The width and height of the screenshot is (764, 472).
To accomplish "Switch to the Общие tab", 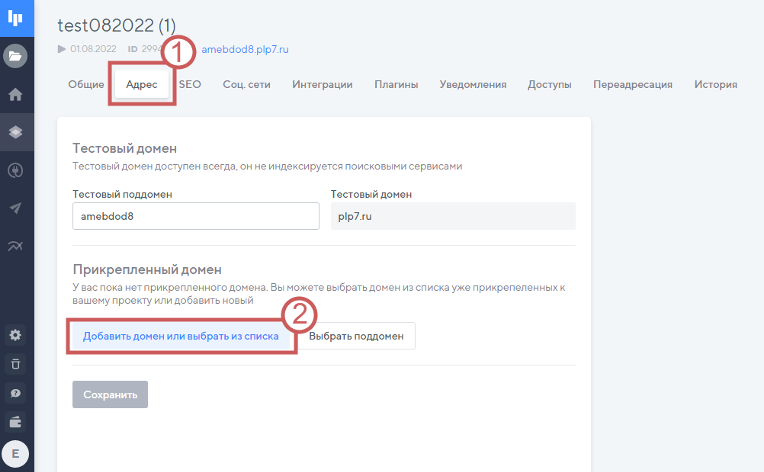I will (x=86, y=85).
